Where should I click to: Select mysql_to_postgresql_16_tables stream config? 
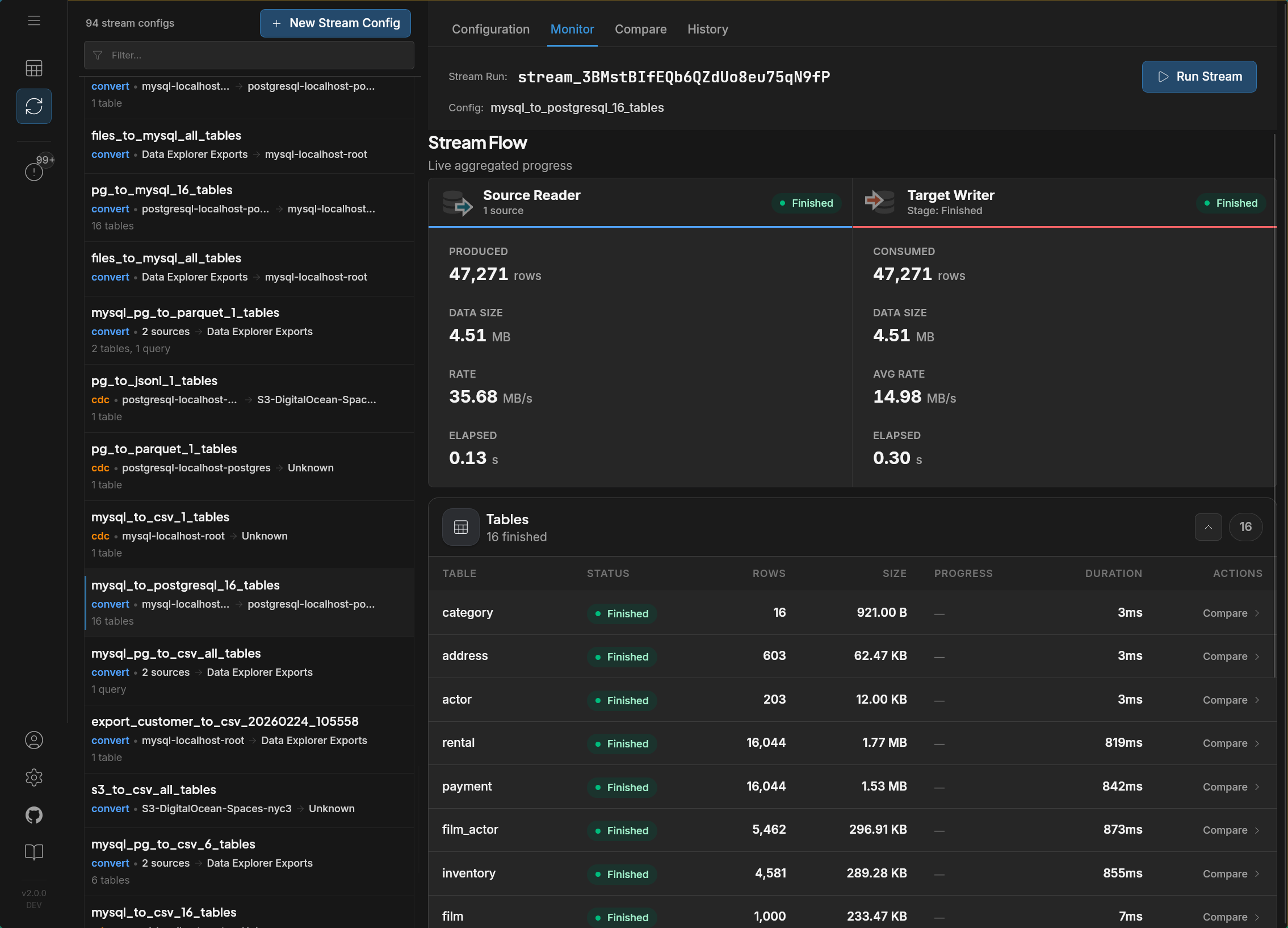[249, 603]
